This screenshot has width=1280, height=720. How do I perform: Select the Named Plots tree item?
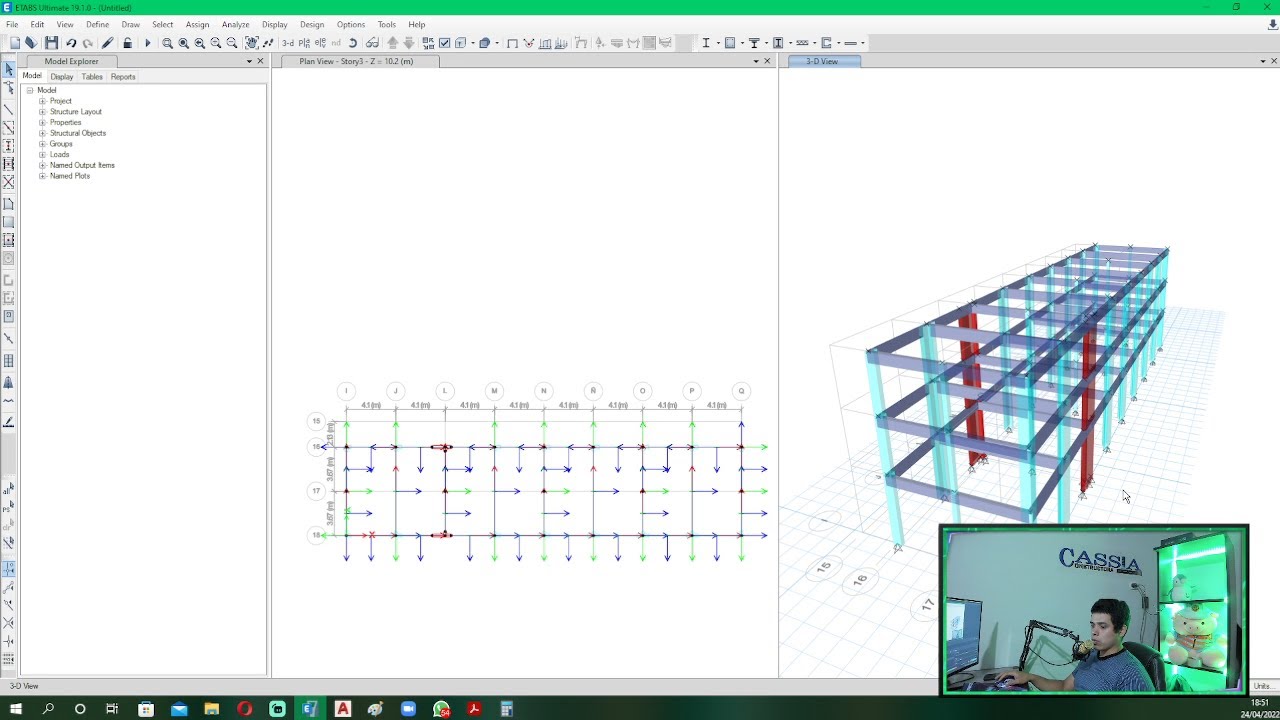(x=70, y=176)
